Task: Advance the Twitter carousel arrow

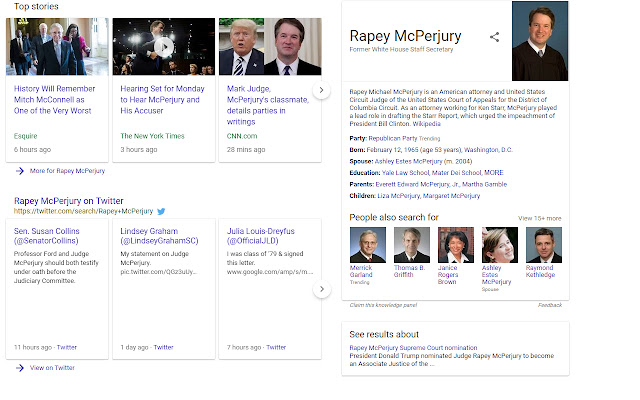Action: [322, 289]
